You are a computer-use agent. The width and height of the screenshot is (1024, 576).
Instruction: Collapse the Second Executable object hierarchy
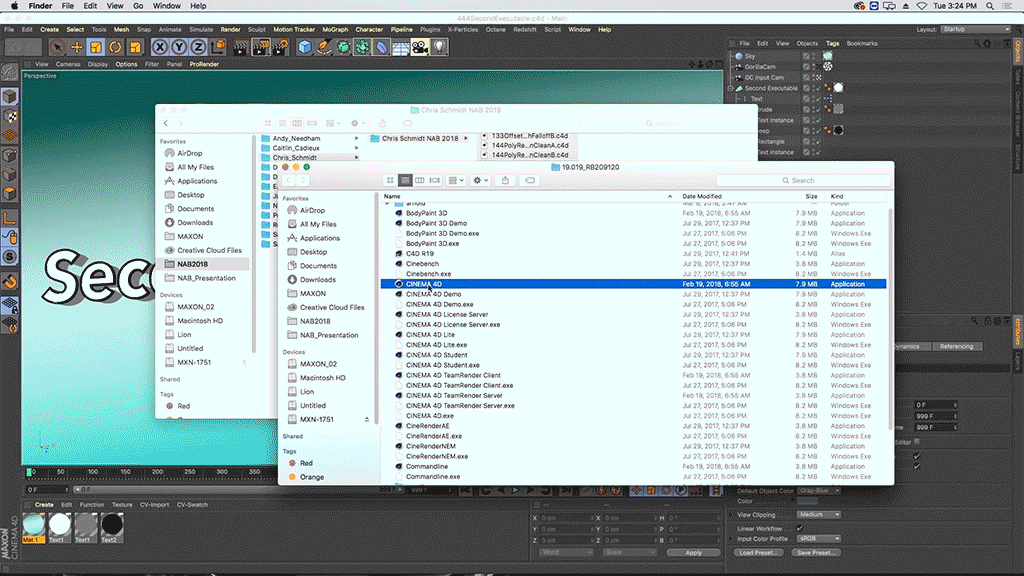732,88
